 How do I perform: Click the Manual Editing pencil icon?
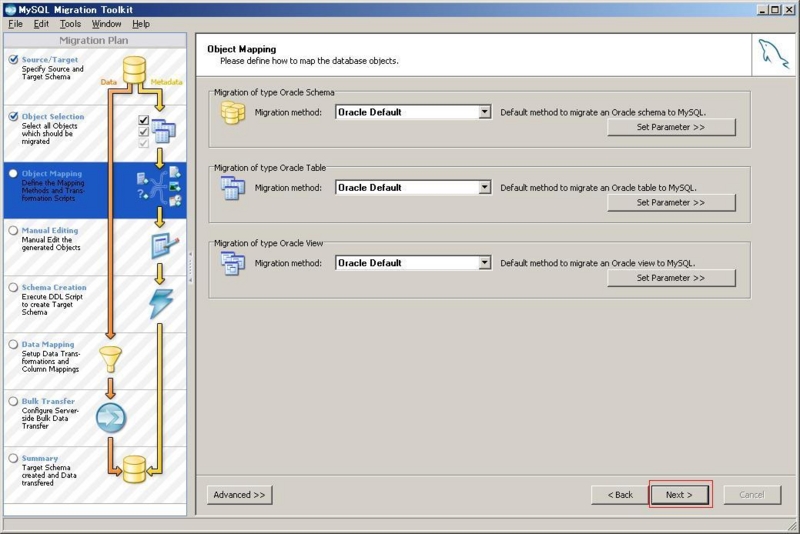165,245
